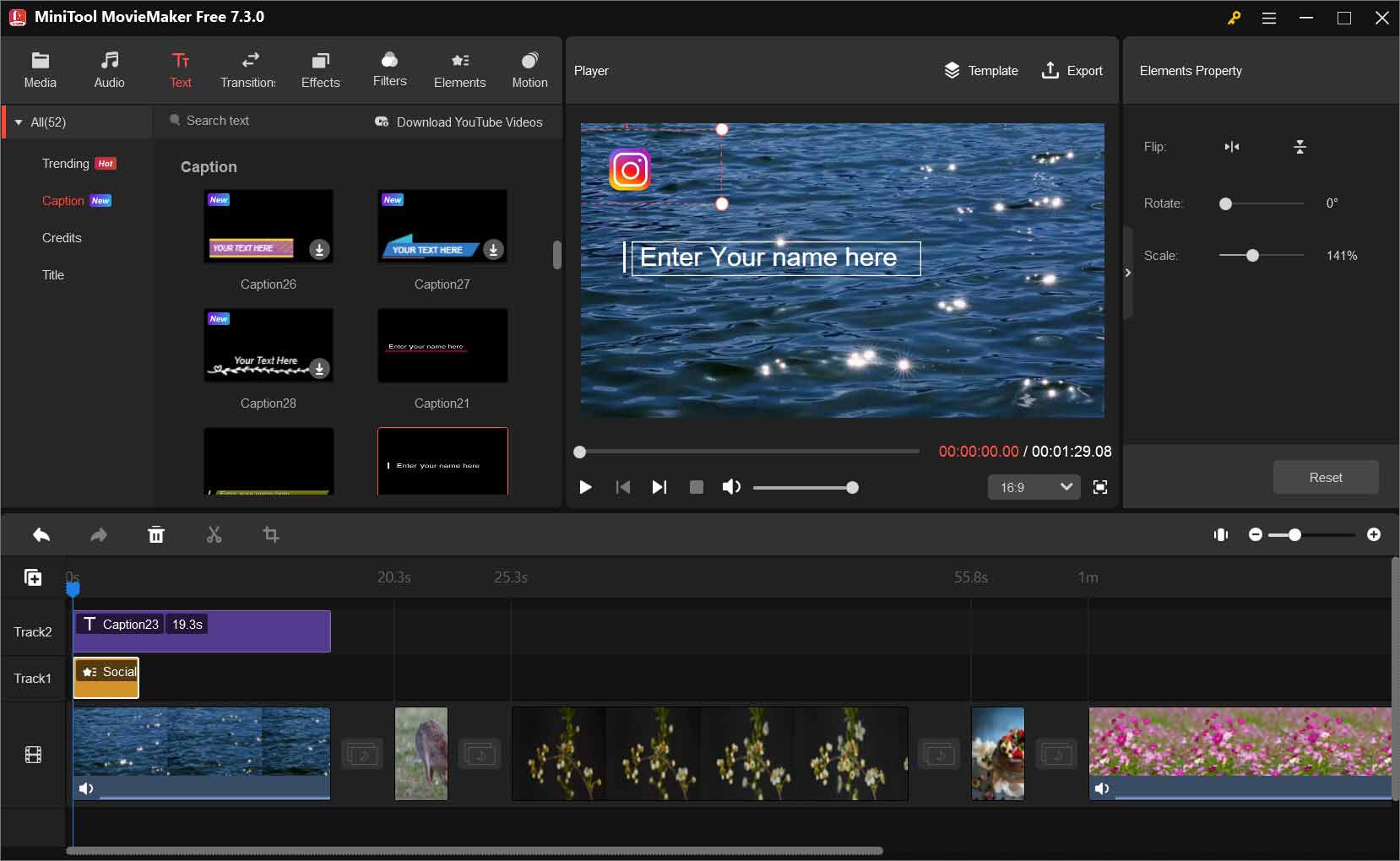Viewport: 1400px width, 861px height.
Task: Open the Filters tab
Action: (x=389, y=69)
